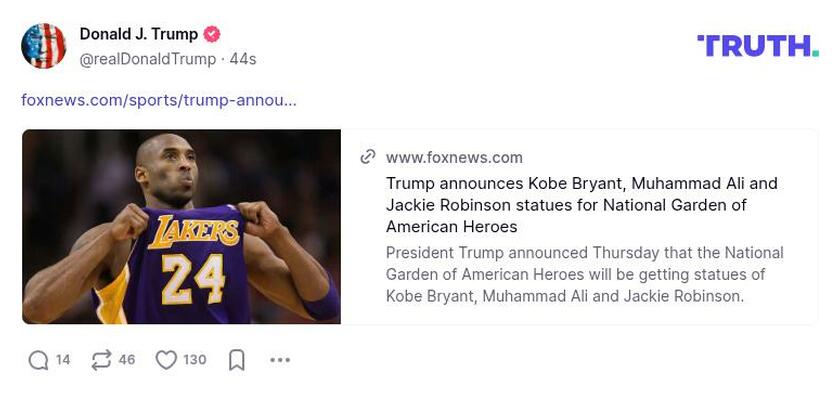This screenshot has height=406, width=840.
Task: Like the post with the heart icon
Action: 166,360
